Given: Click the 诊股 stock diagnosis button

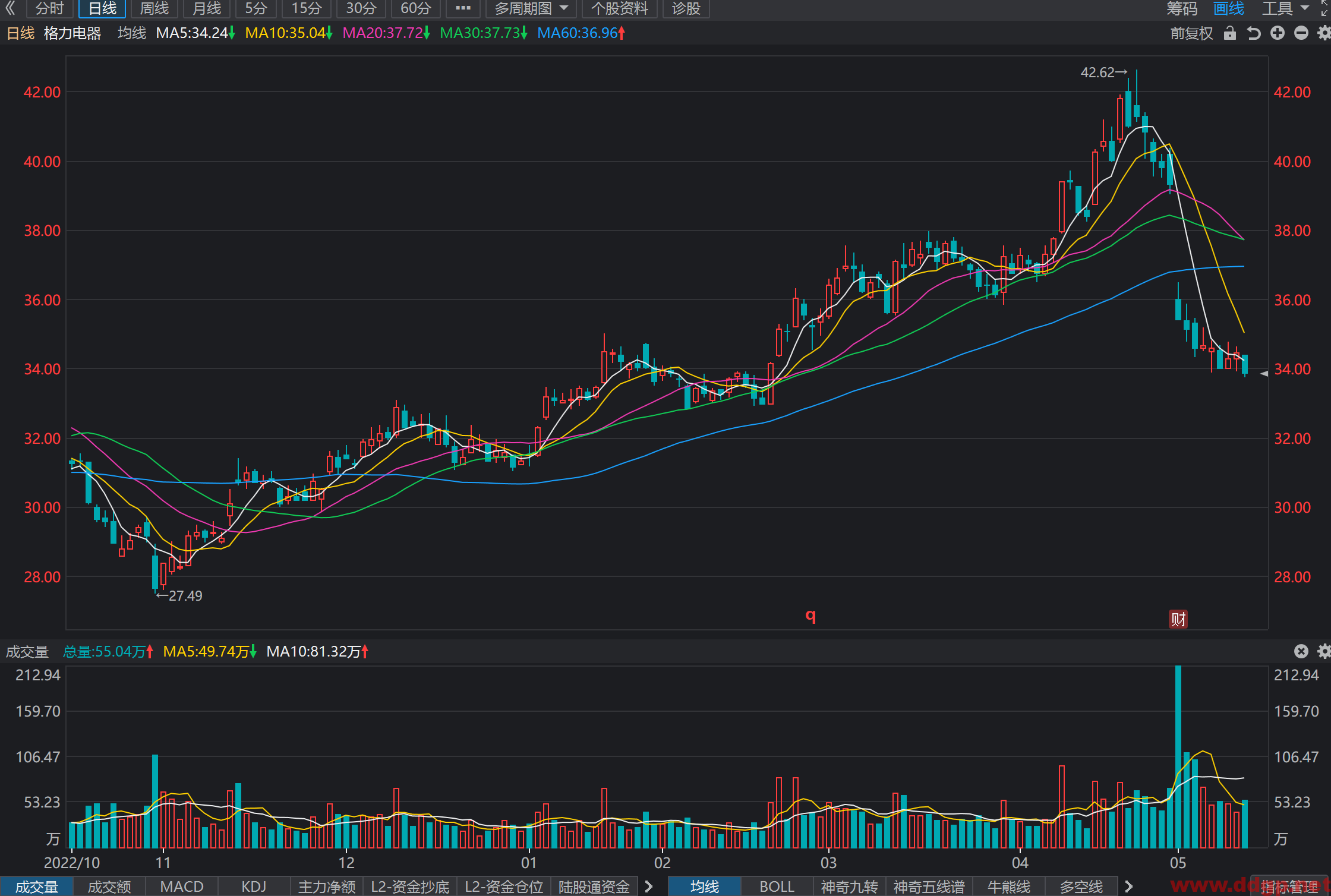Looking at the screenshot, I should pyautogui.click(x=686, y=8).
